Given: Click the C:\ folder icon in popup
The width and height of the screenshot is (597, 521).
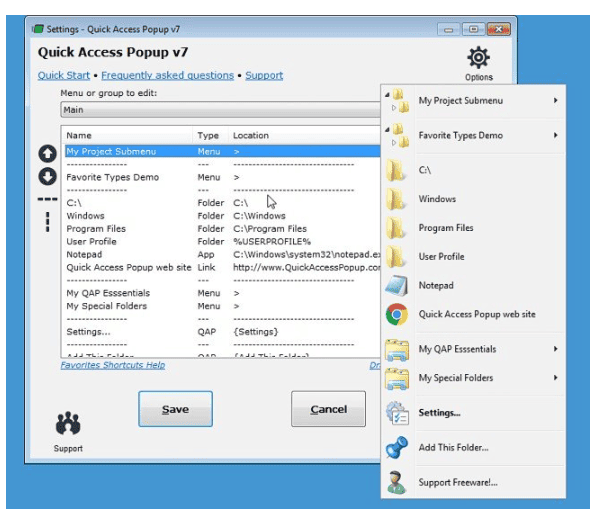Looking at the screenshot, I should pos(396,170).
